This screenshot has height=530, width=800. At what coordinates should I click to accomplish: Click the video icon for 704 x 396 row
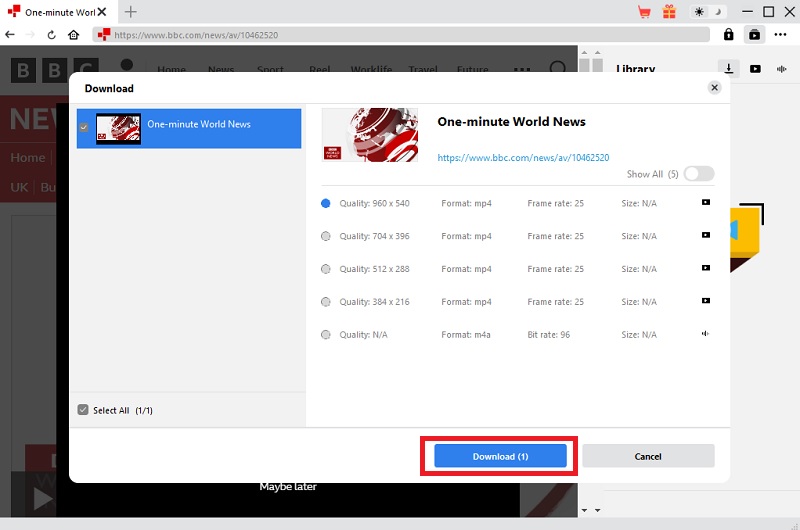click(x=706, y=235)
